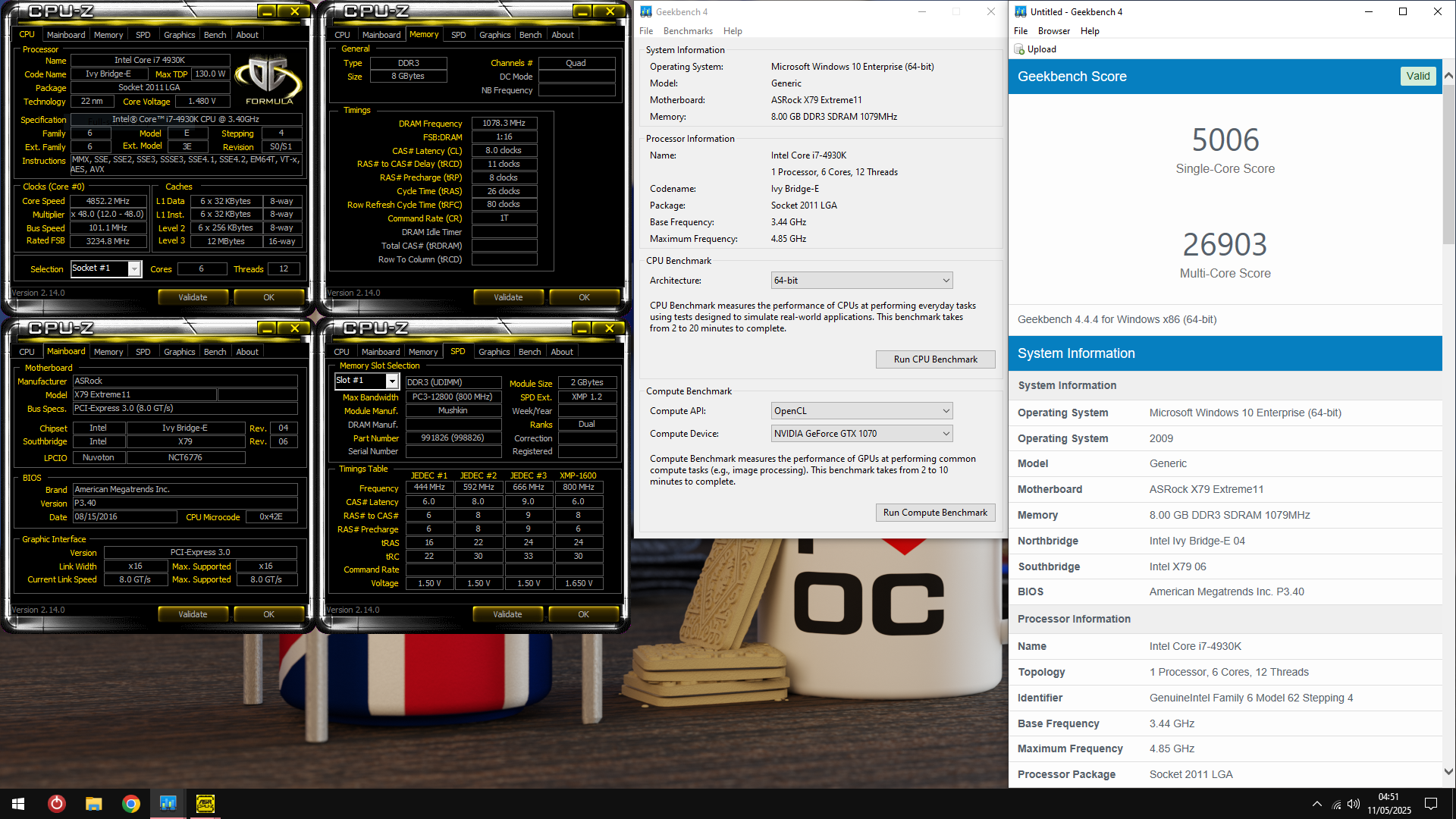Click the DRAM Frequency 1078.3 MHz field

504,123
